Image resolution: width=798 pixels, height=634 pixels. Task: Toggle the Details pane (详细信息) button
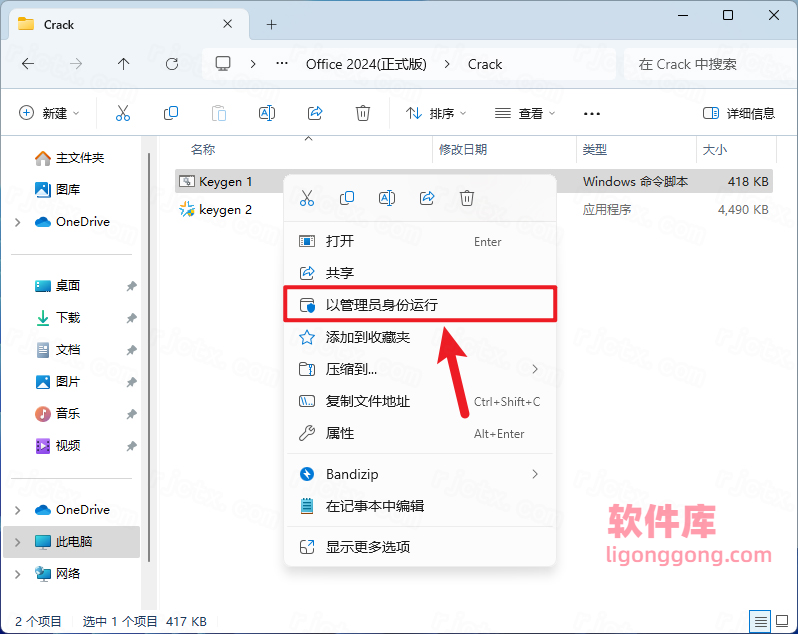(738, 113)
